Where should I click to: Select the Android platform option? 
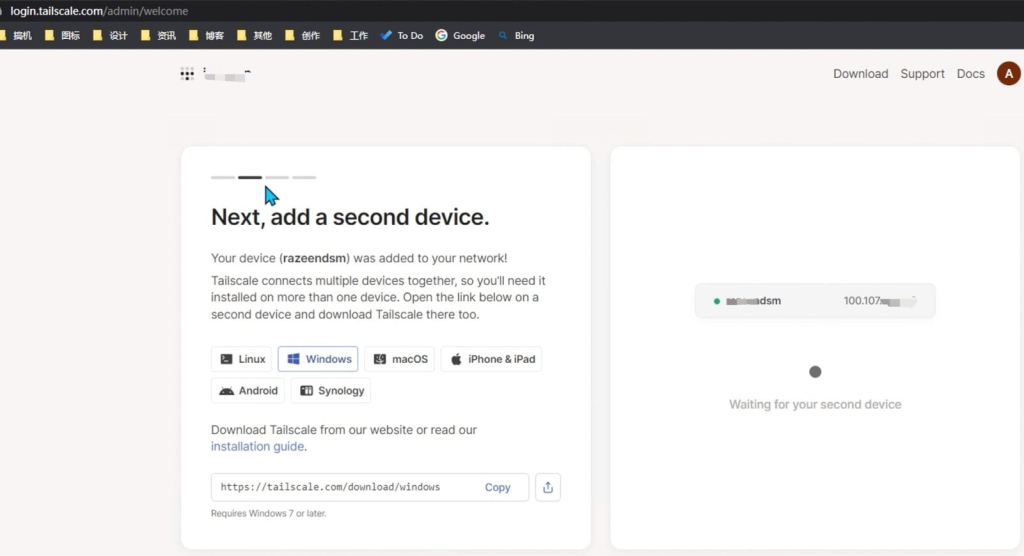pyautogui.click(x=248, y=391)
